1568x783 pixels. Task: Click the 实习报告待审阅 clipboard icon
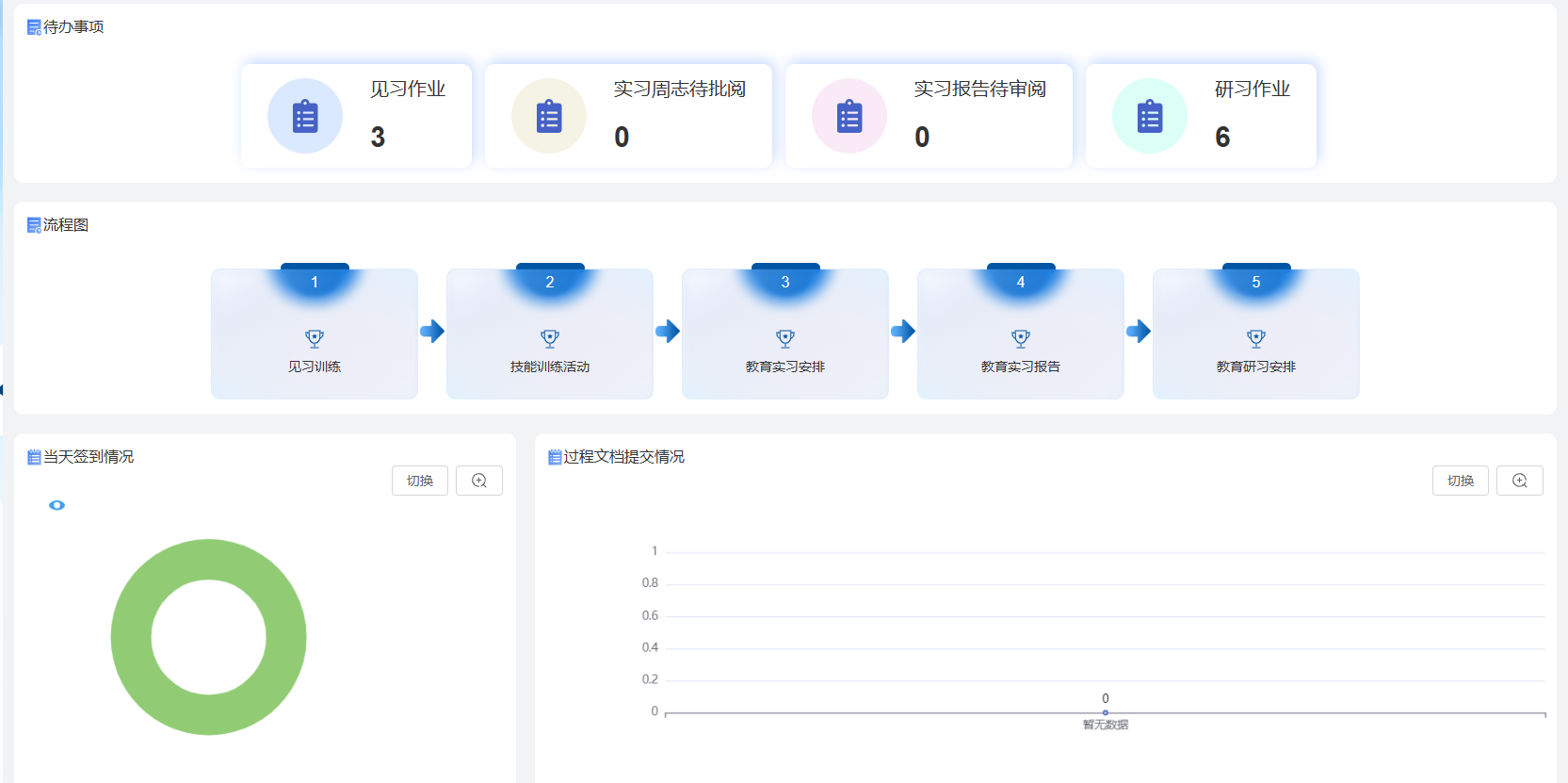[x=849, y=116]
